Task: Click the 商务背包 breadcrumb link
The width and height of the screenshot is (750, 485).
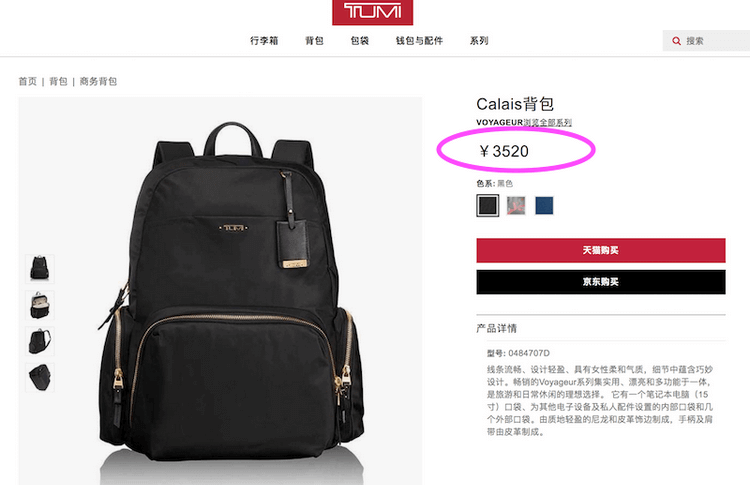Action: [x=98, y=81]
